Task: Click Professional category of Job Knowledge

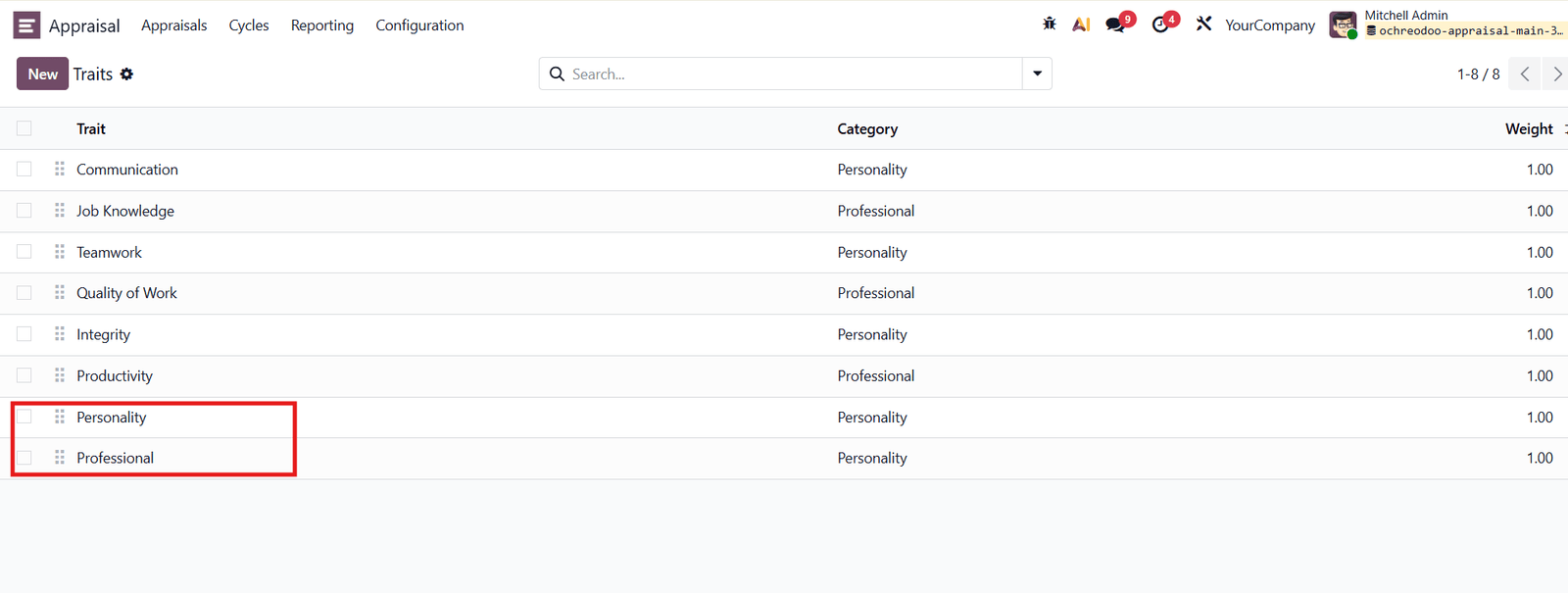Action: [876, 211]
